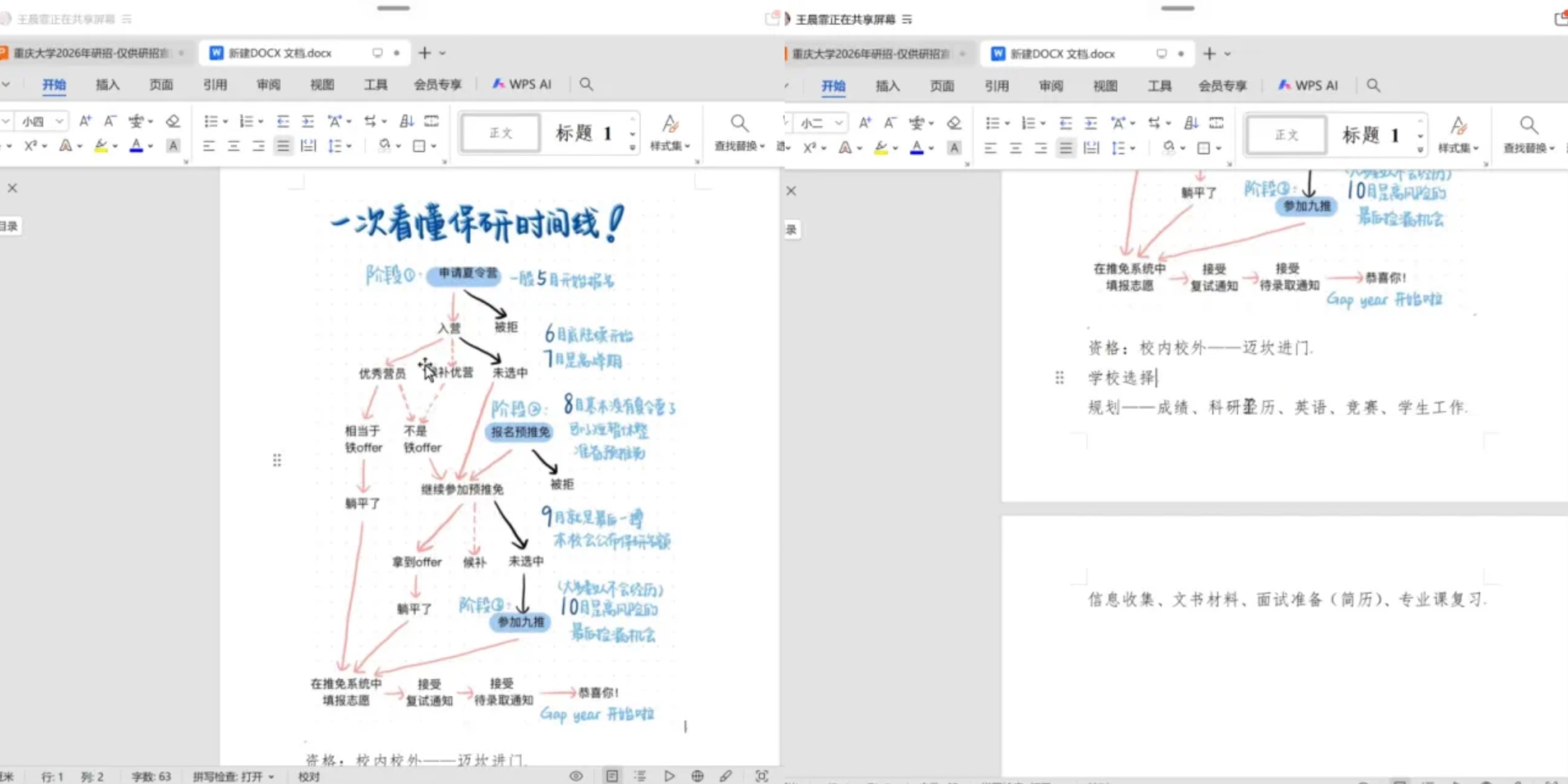The height and width of the screenshot is (784, 1568).
Task: Toggle character shading A button
Action: click(173, 146)
